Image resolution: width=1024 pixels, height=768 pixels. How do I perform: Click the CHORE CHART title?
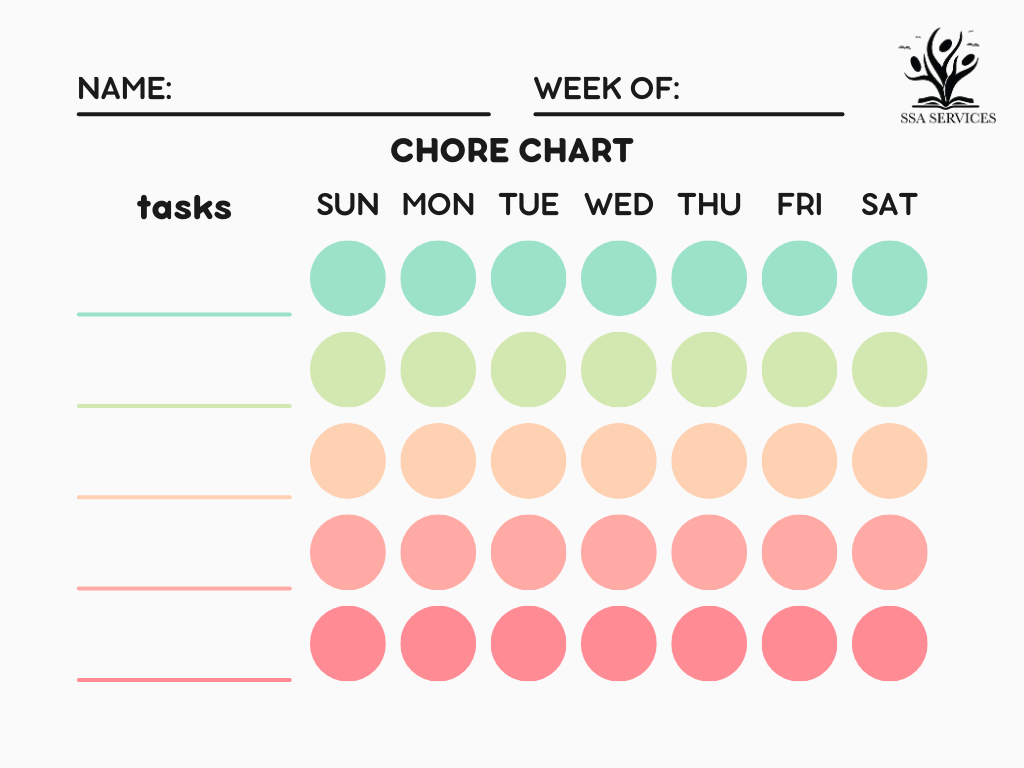pos(512,151)
